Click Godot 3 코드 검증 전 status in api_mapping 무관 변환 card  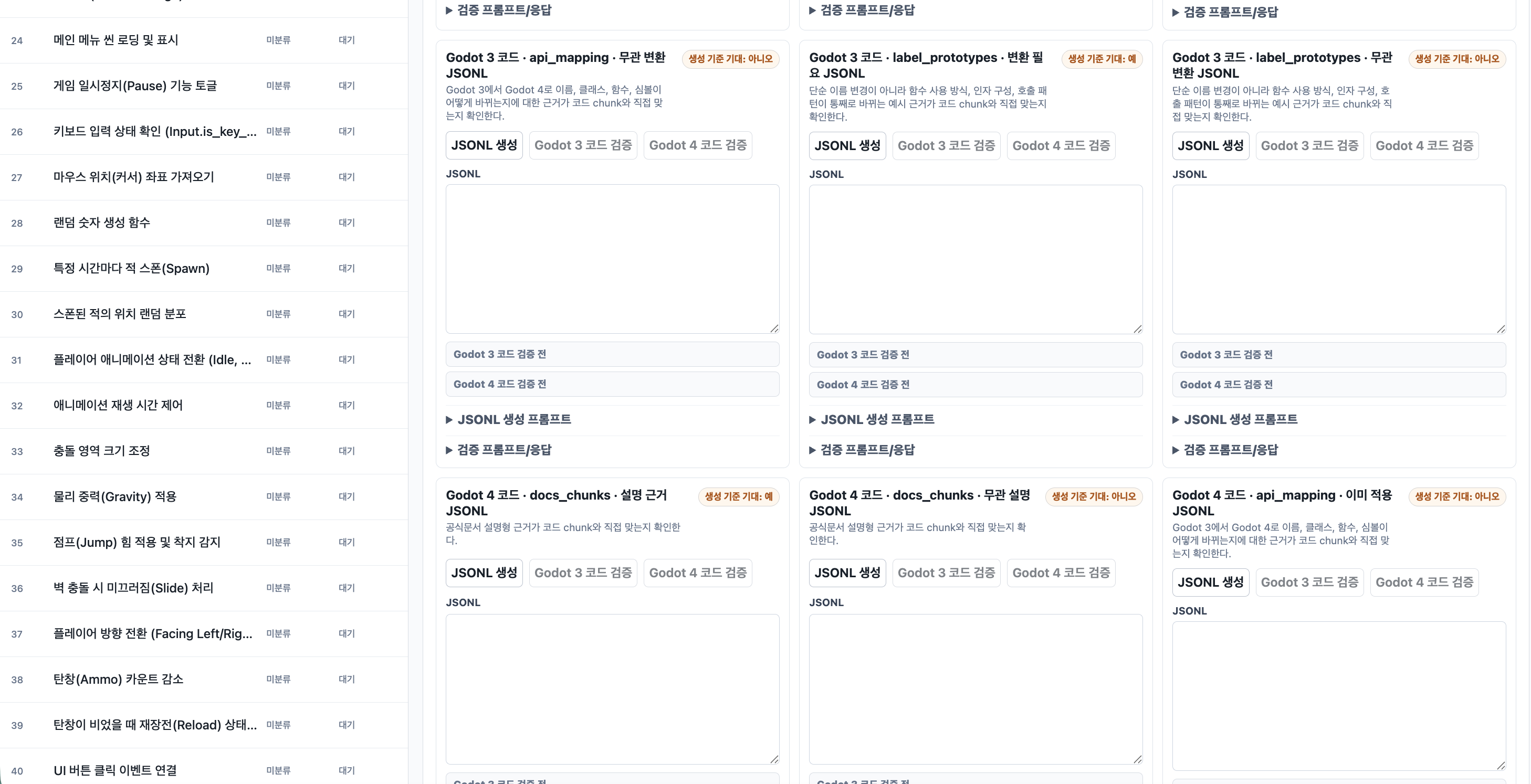click(612, 354)
